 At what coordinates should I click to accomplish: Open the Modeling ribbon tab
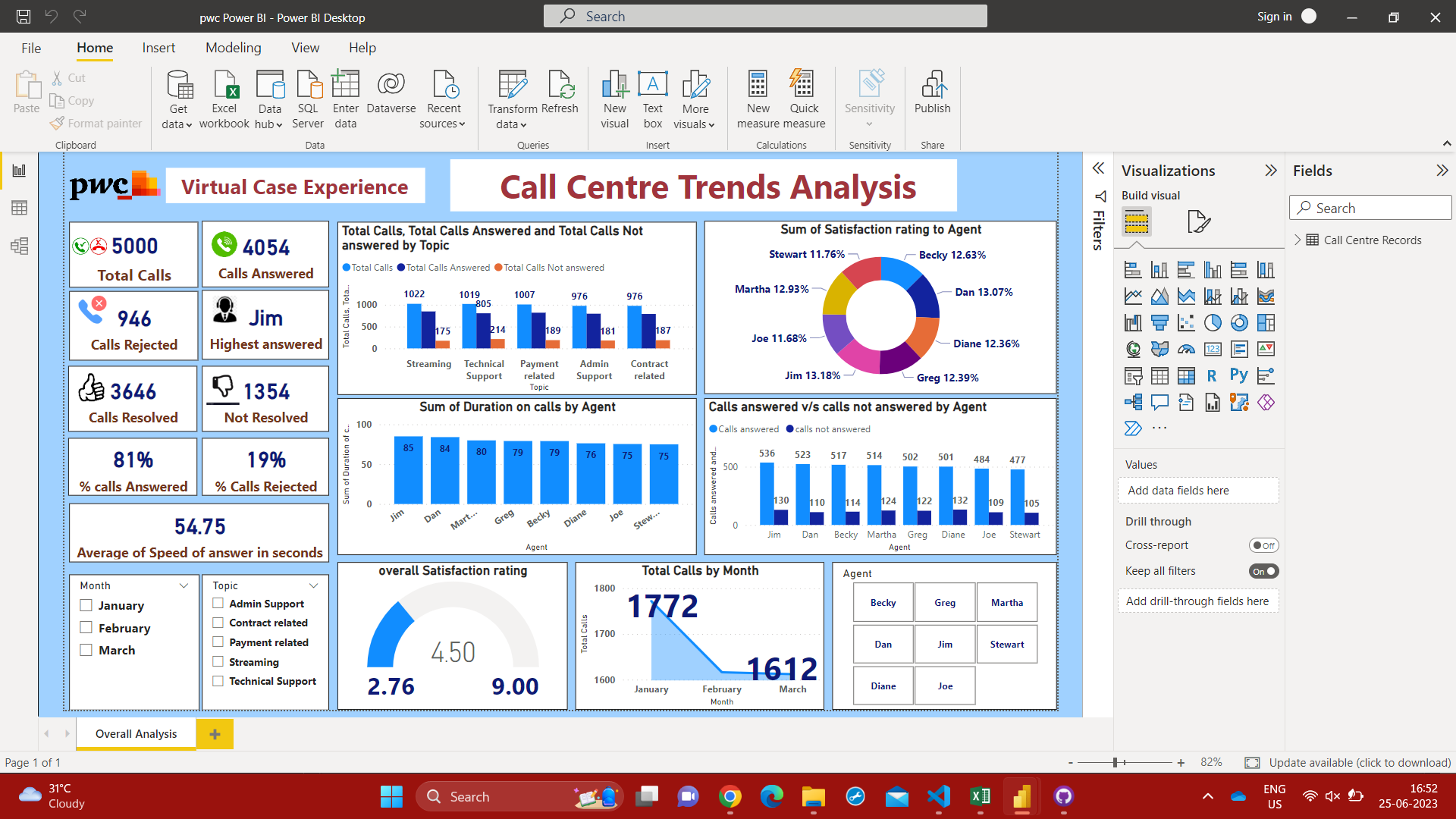pos(233,48)
